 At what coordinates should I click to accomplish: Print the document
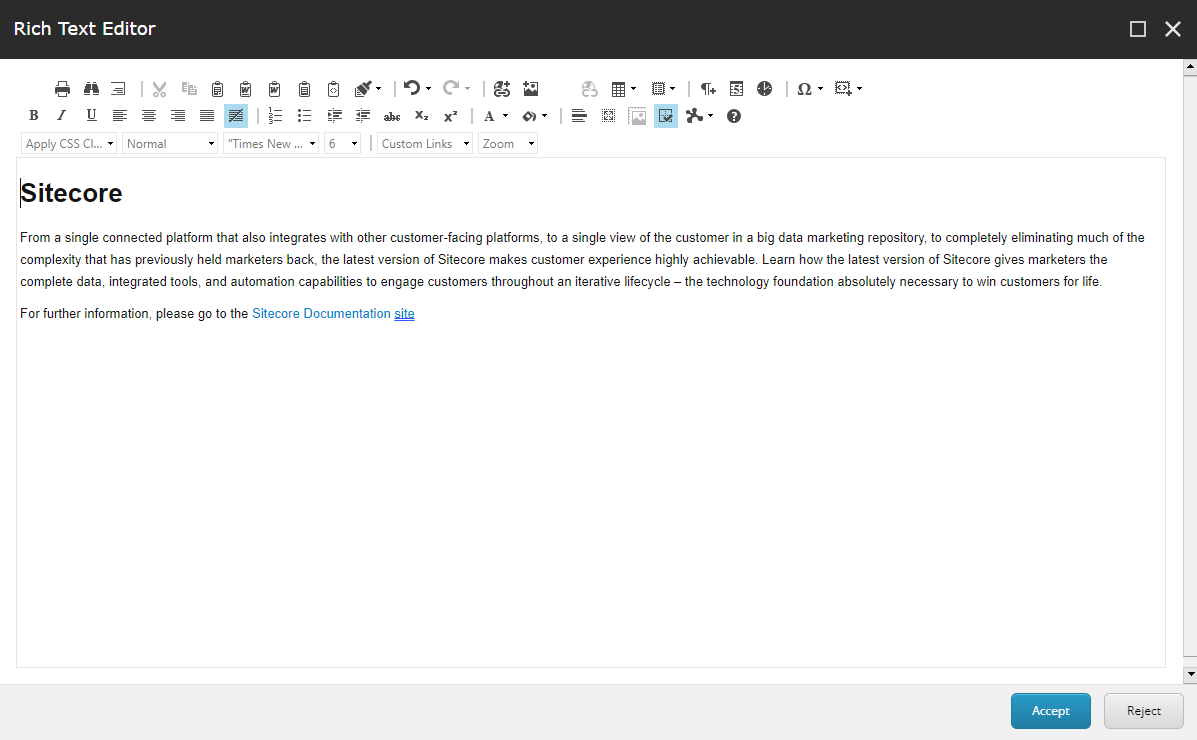click(x=62, y=88)
